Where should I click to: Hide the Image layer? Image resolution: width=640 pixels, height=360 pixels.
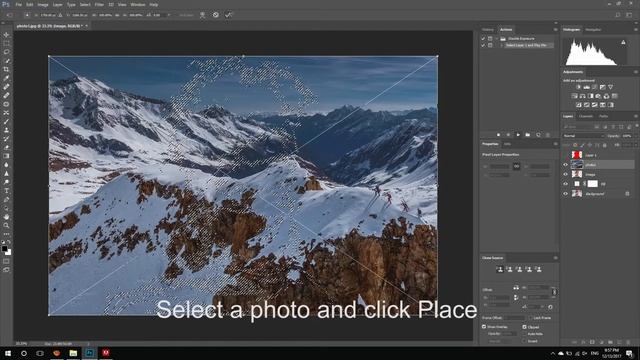coord(566,174)
